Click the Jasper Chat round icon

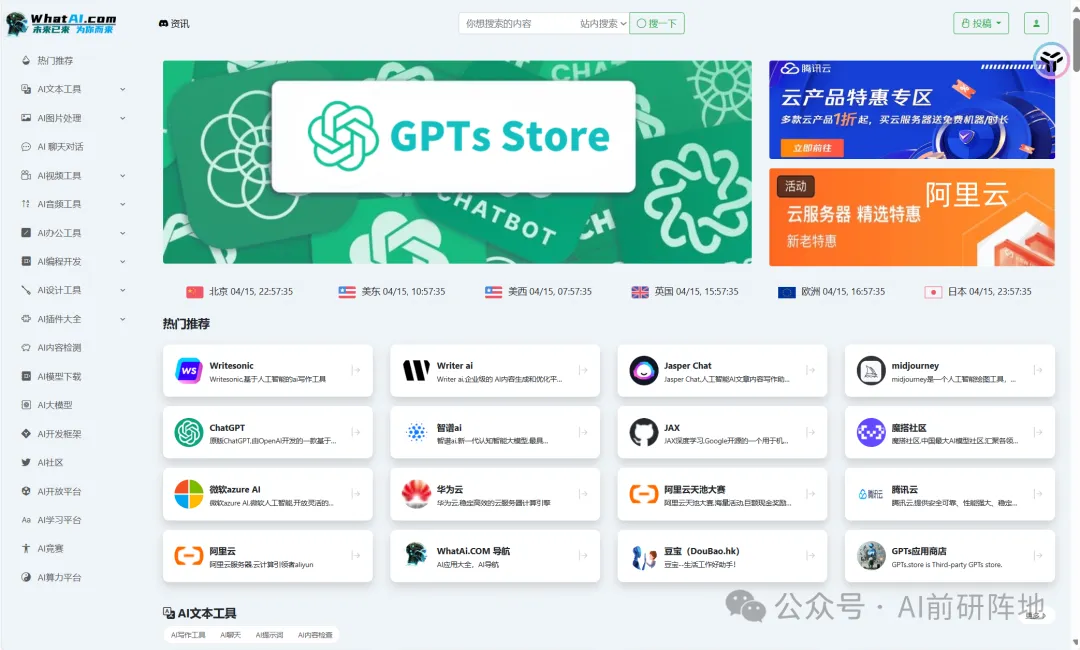644,371
